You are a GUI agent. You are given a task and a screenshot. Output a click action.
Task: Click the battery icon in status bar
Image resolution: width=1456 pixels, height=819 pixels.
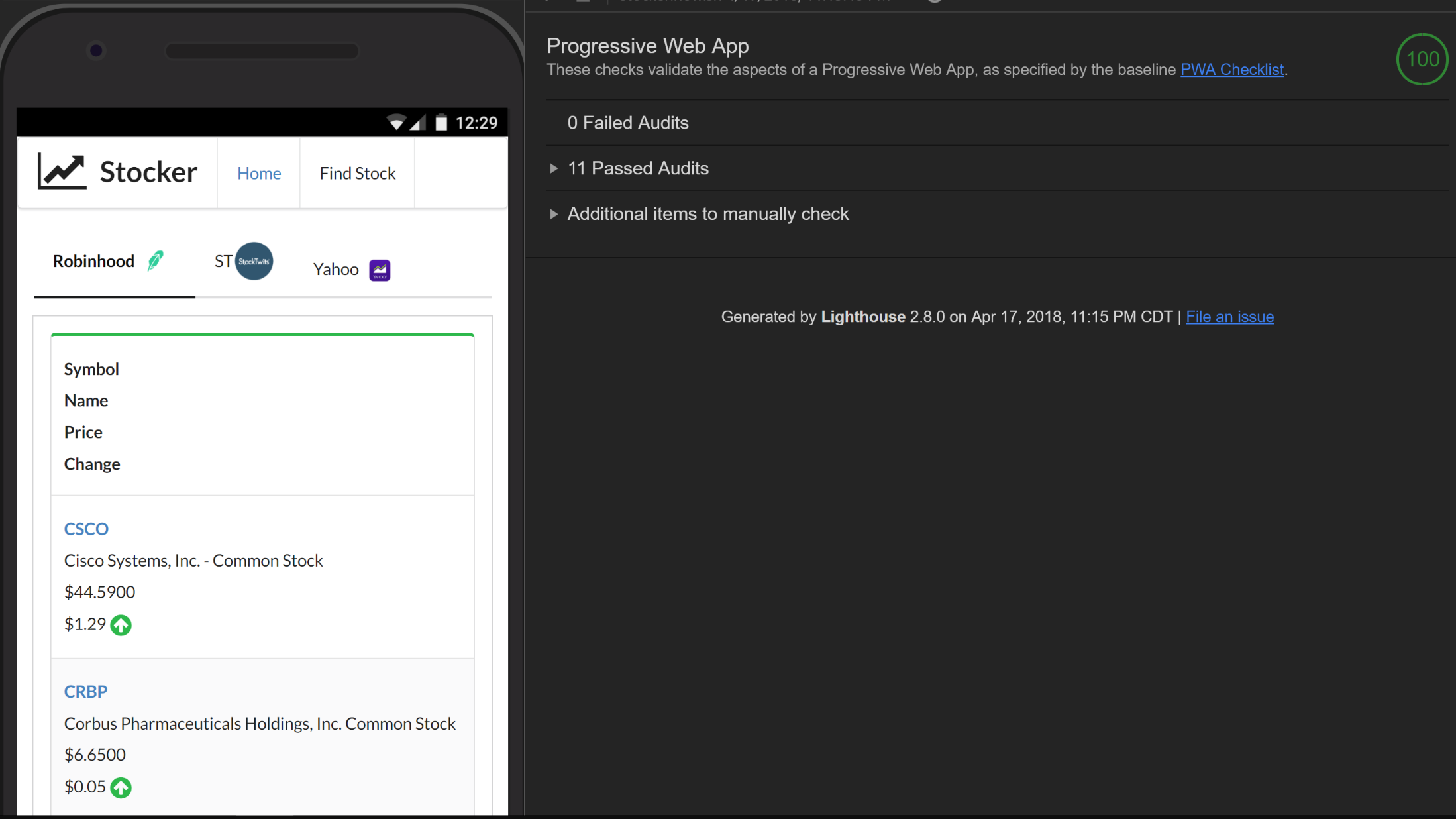[x=441, y=123]
